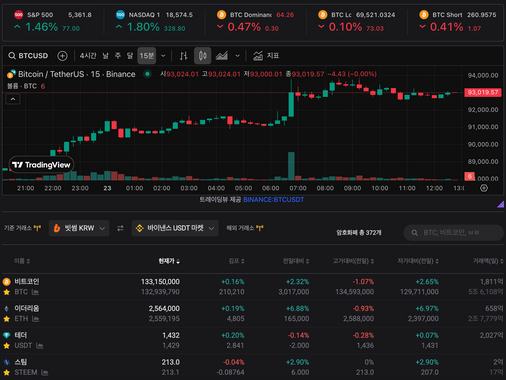Click the 암호화폐 총 372개 text
Viewport: 506px width, 380px height.
pyautogui.click(x=359, y=233)
